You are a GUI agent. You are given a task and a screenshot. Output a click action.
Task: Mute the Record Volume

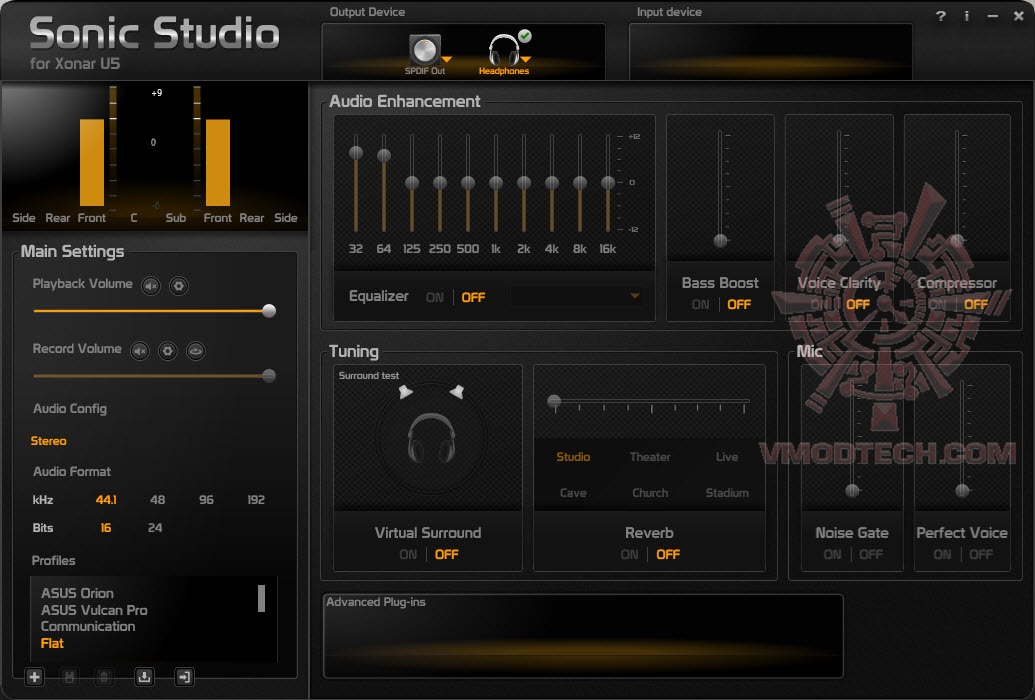point(140,351)
